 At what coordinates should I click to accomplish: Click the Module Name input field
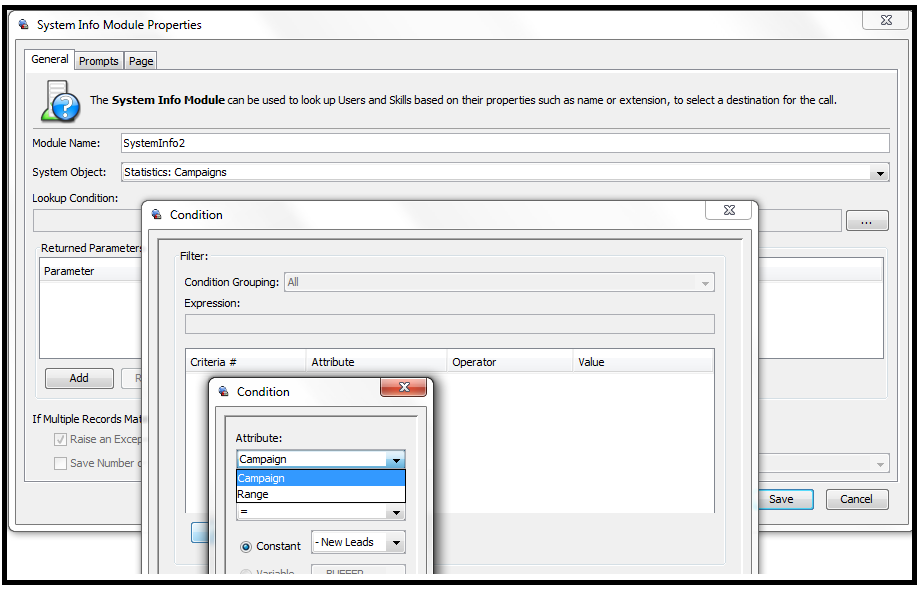400,142
